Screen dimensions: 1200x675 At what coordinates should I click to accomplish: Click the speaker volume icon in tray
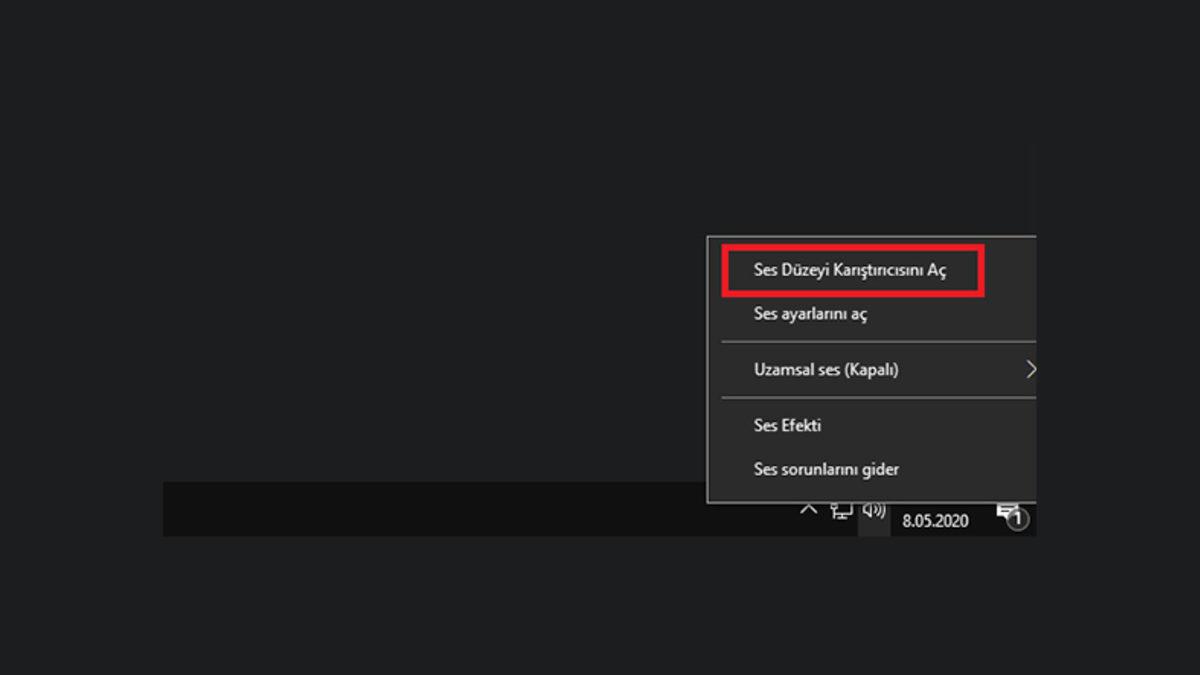[874, 512]
